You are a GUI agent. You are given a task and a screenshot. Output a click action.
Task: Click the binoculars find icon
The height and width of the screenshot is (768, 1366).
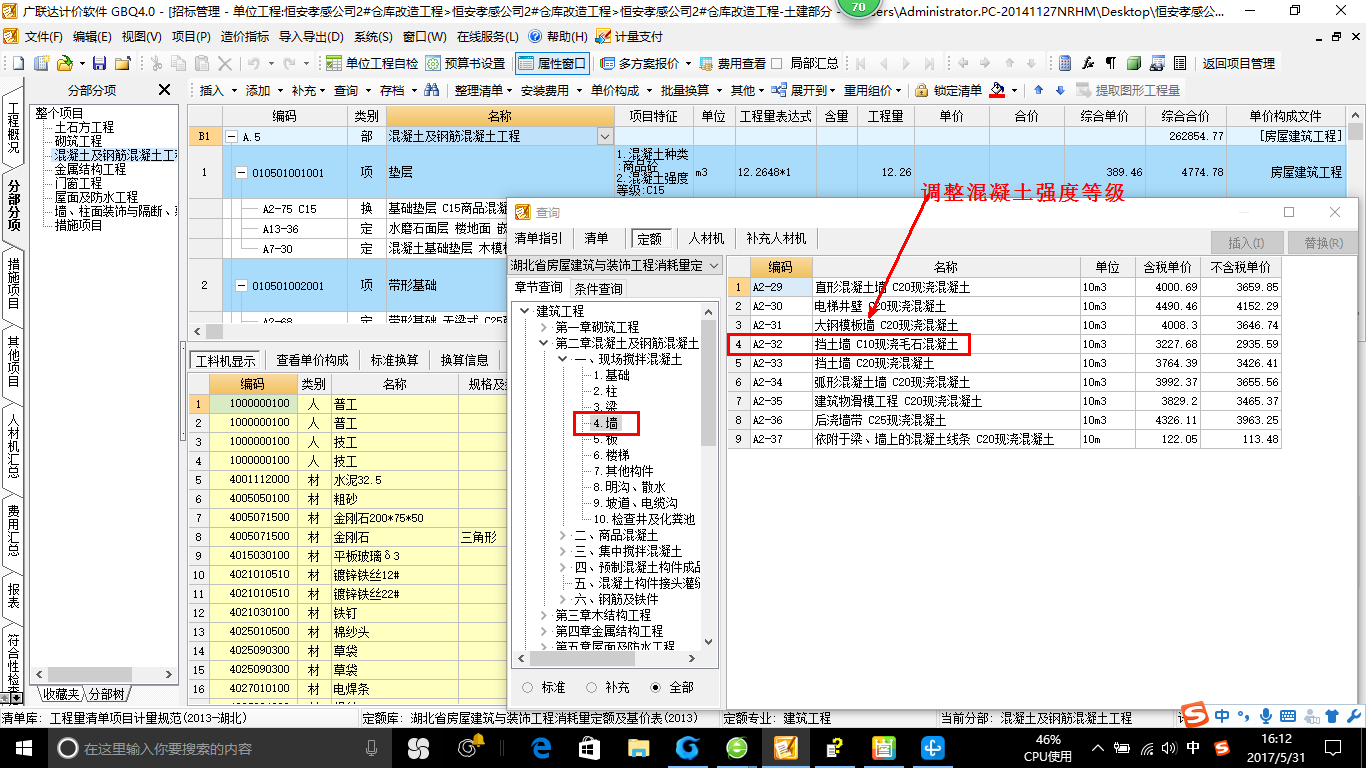(x=432, y=90)
